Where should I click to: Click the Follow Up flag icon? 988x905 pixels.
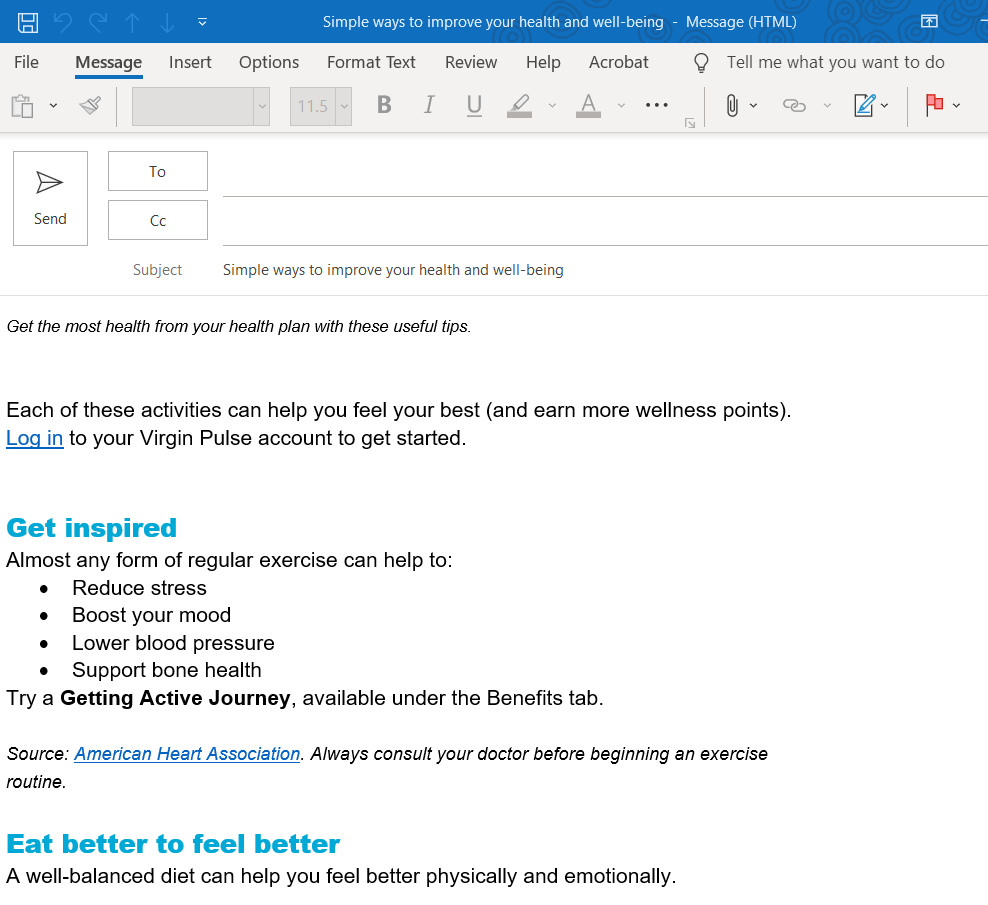[x=935, y=106]
